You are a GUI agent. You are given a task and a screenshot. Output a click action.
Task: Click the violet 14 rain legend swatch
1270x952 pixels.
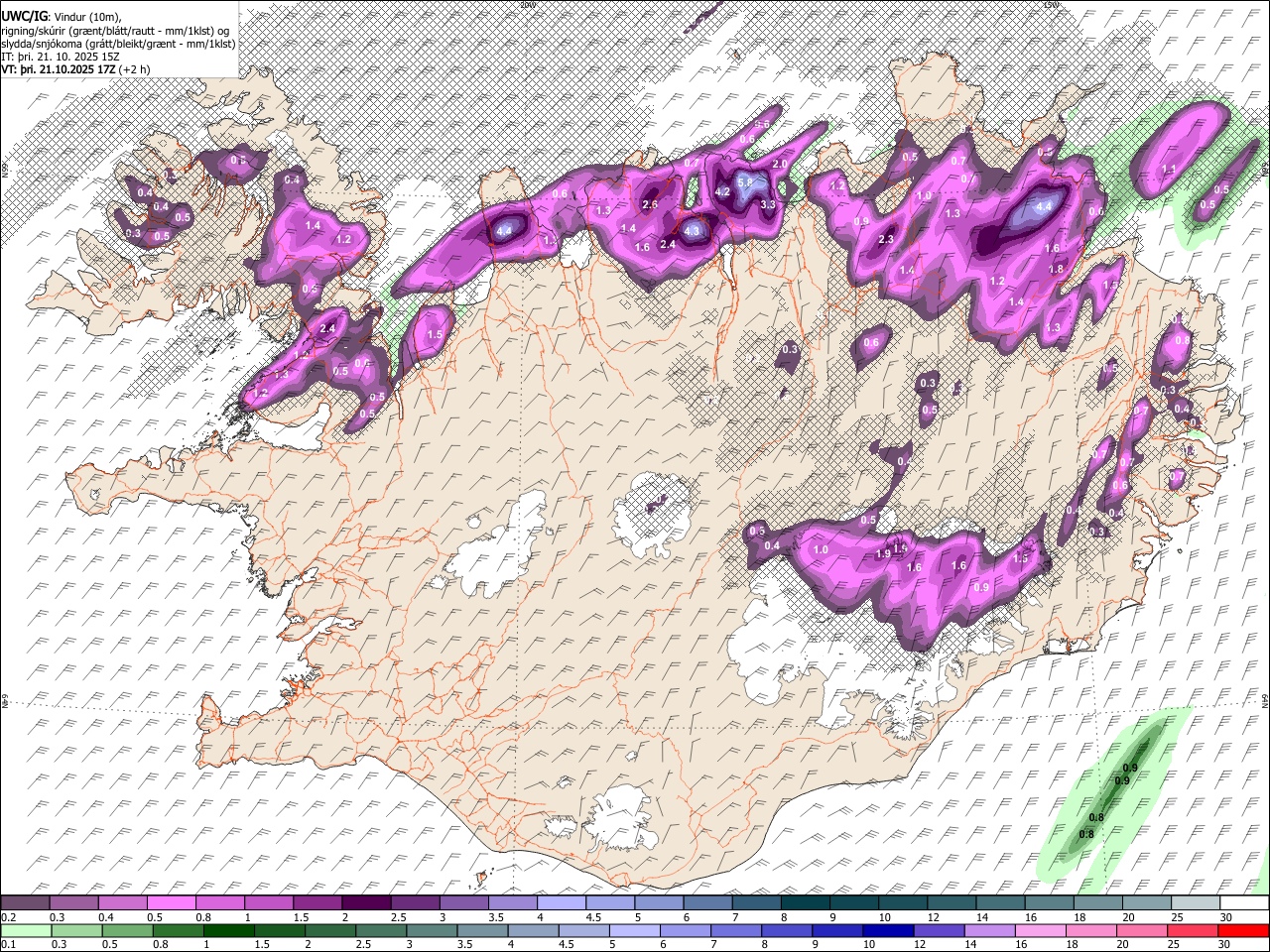[x=990, y=930]
